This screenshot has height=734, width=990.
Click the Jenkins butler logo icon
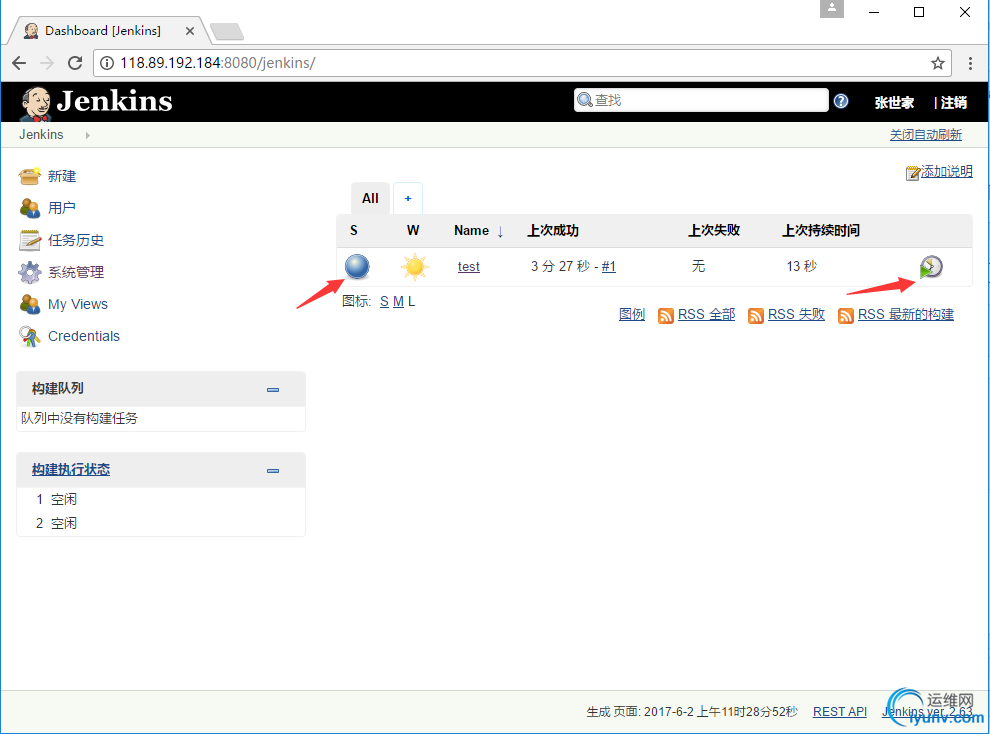[35, 104]
